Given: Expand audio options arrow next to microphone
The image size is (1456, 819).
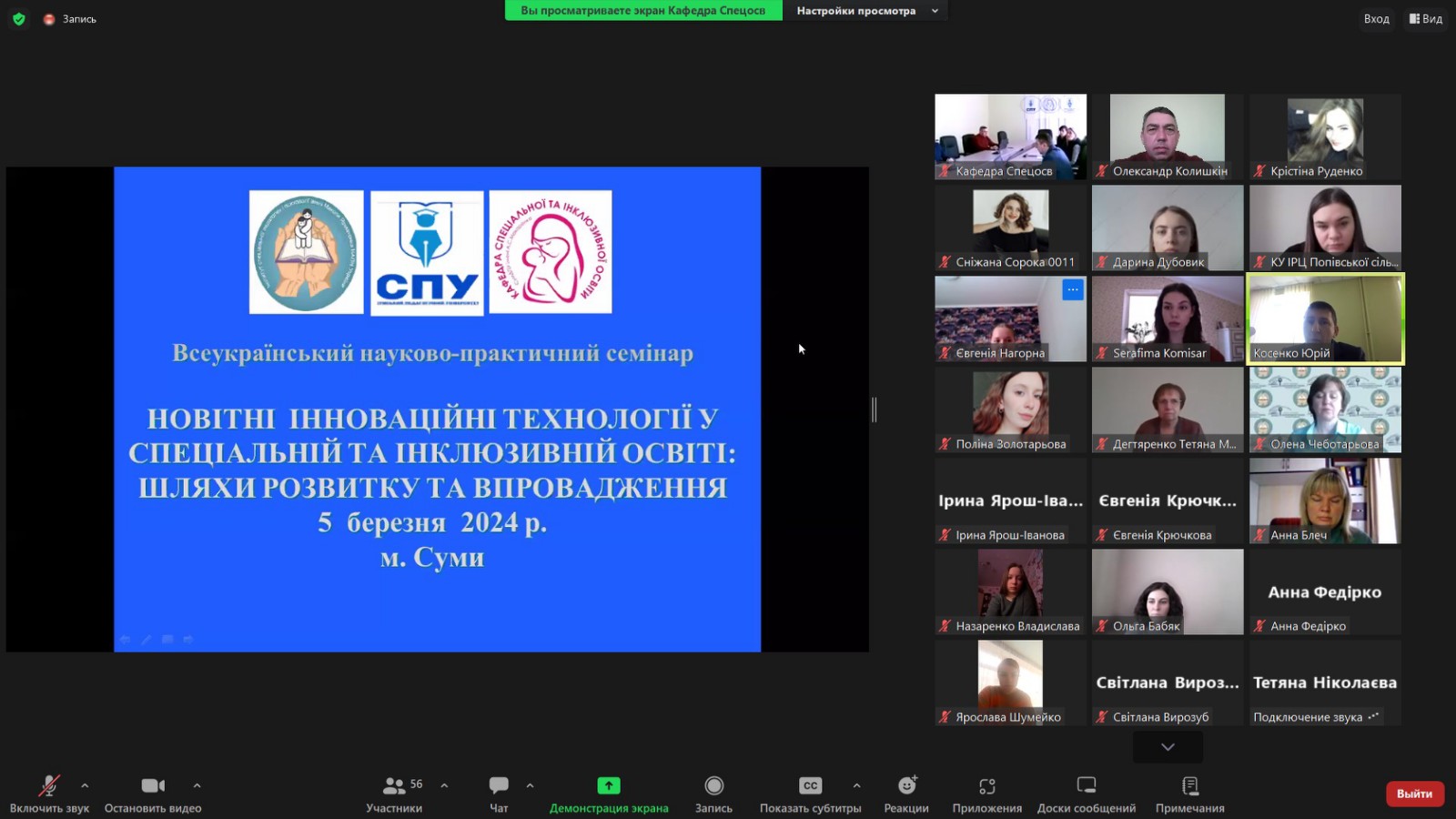Looking at the screenshot, I should tap(85, 785).
